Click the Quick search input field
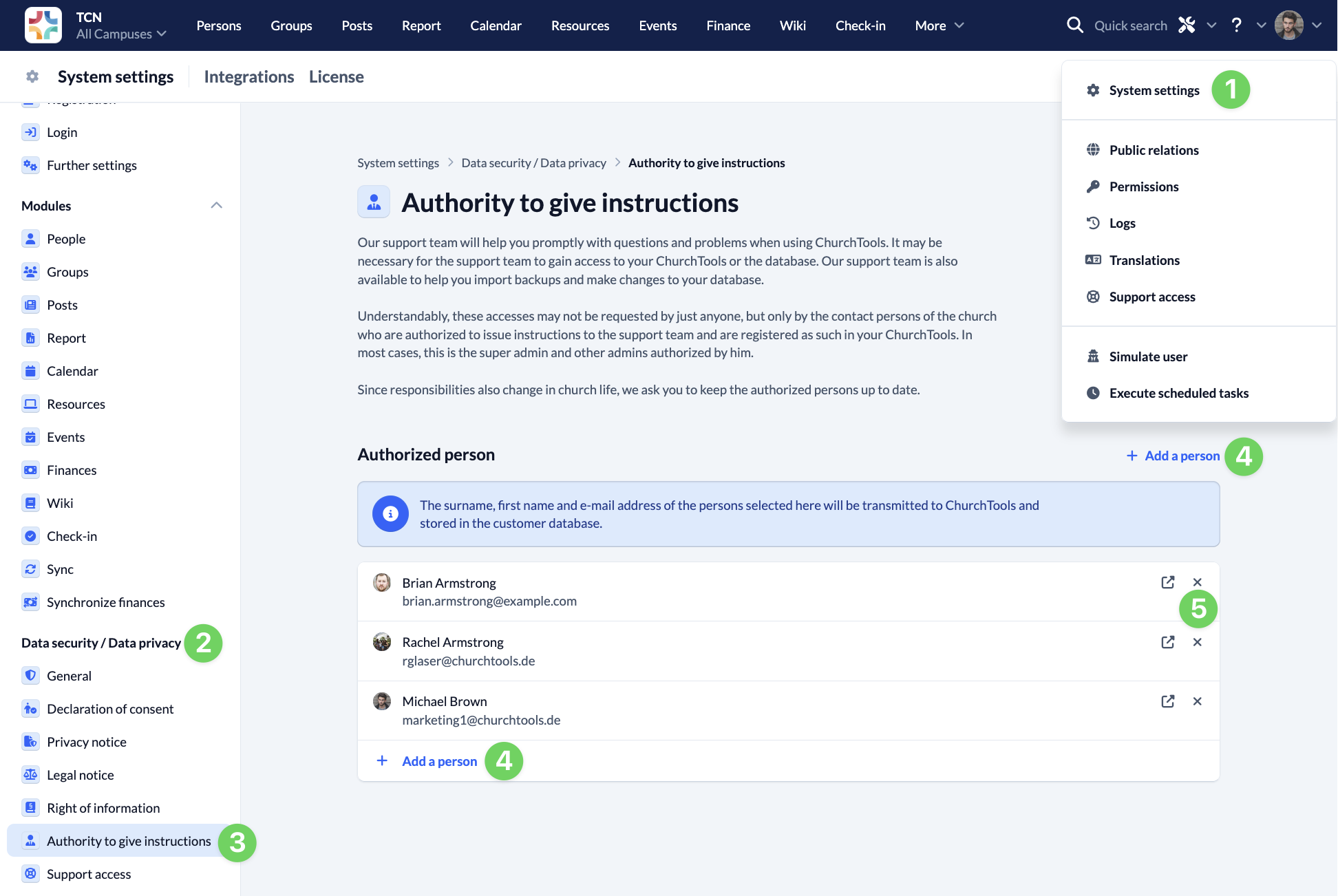The image size is (1338, 896). [x=1130, y=25]
